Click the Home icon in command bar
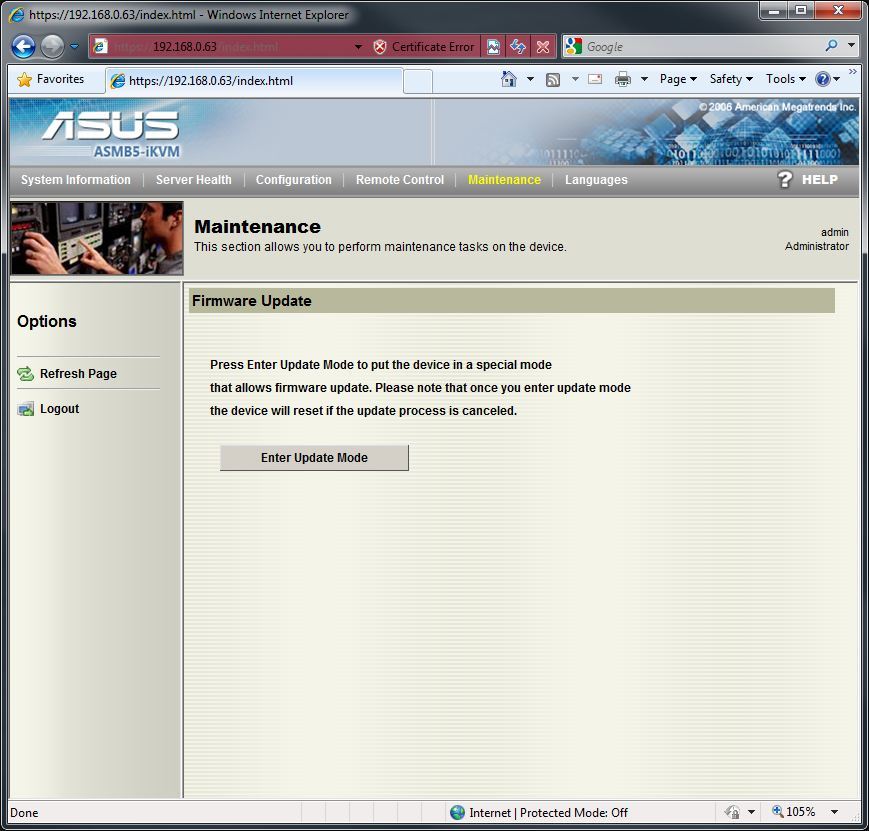The width and height of the screenshot is (869, 831). pos(509,79)
